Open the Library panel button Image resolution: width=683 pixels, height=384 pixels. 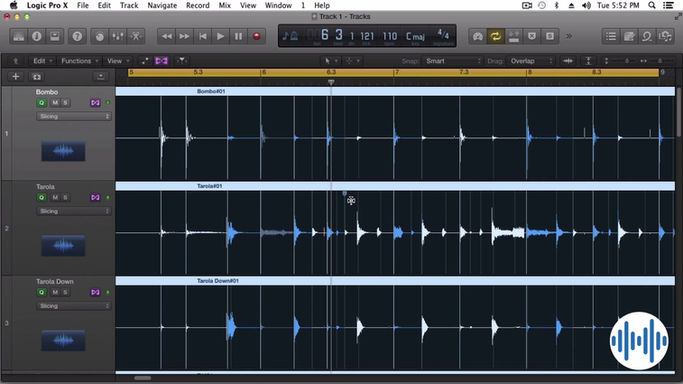[x=18, y=36]
